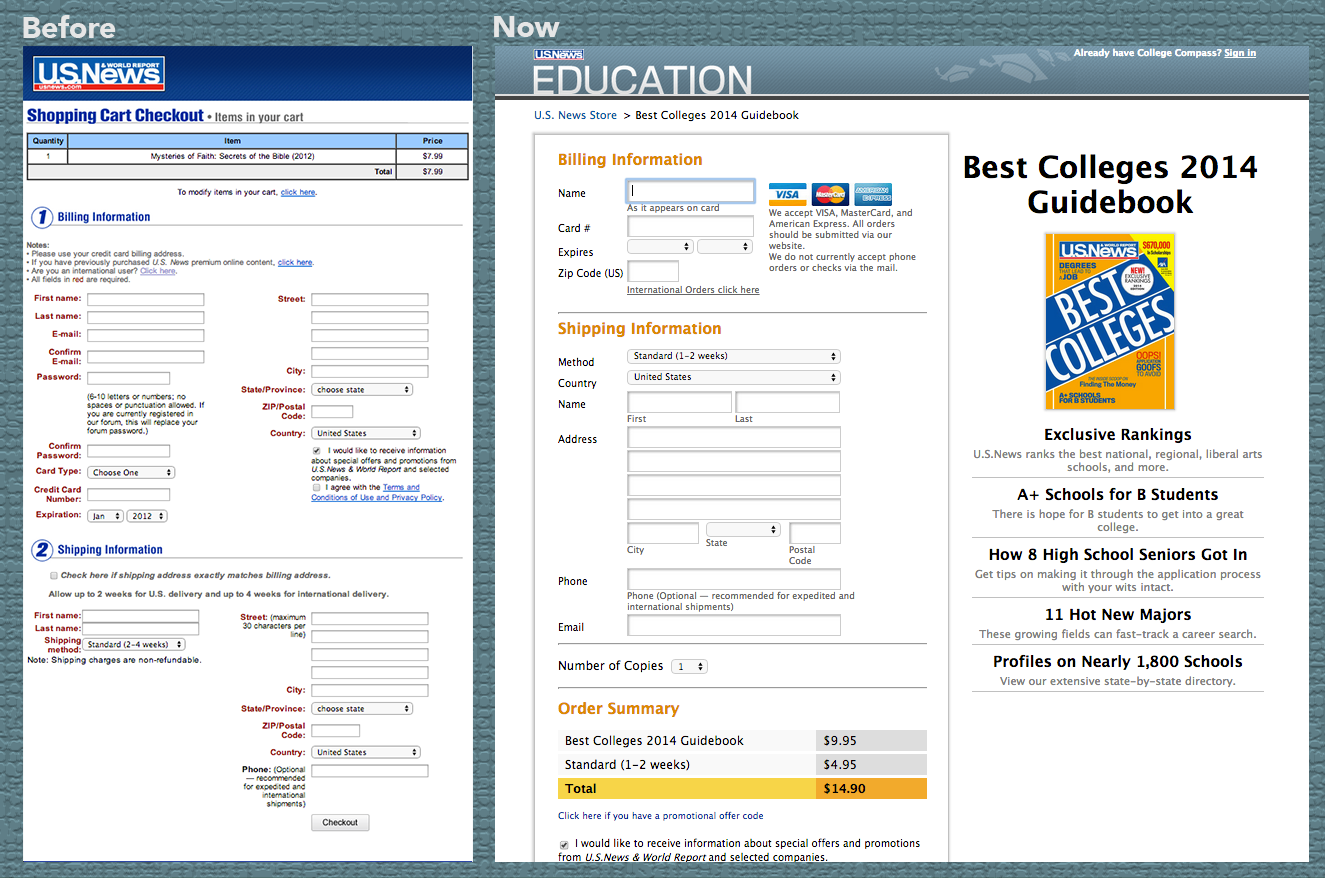The height and width of the screenshot is (878, 1325).
Task: Click the Credit Card Number field
Action: pyautogui.click(x=129, y=494)
